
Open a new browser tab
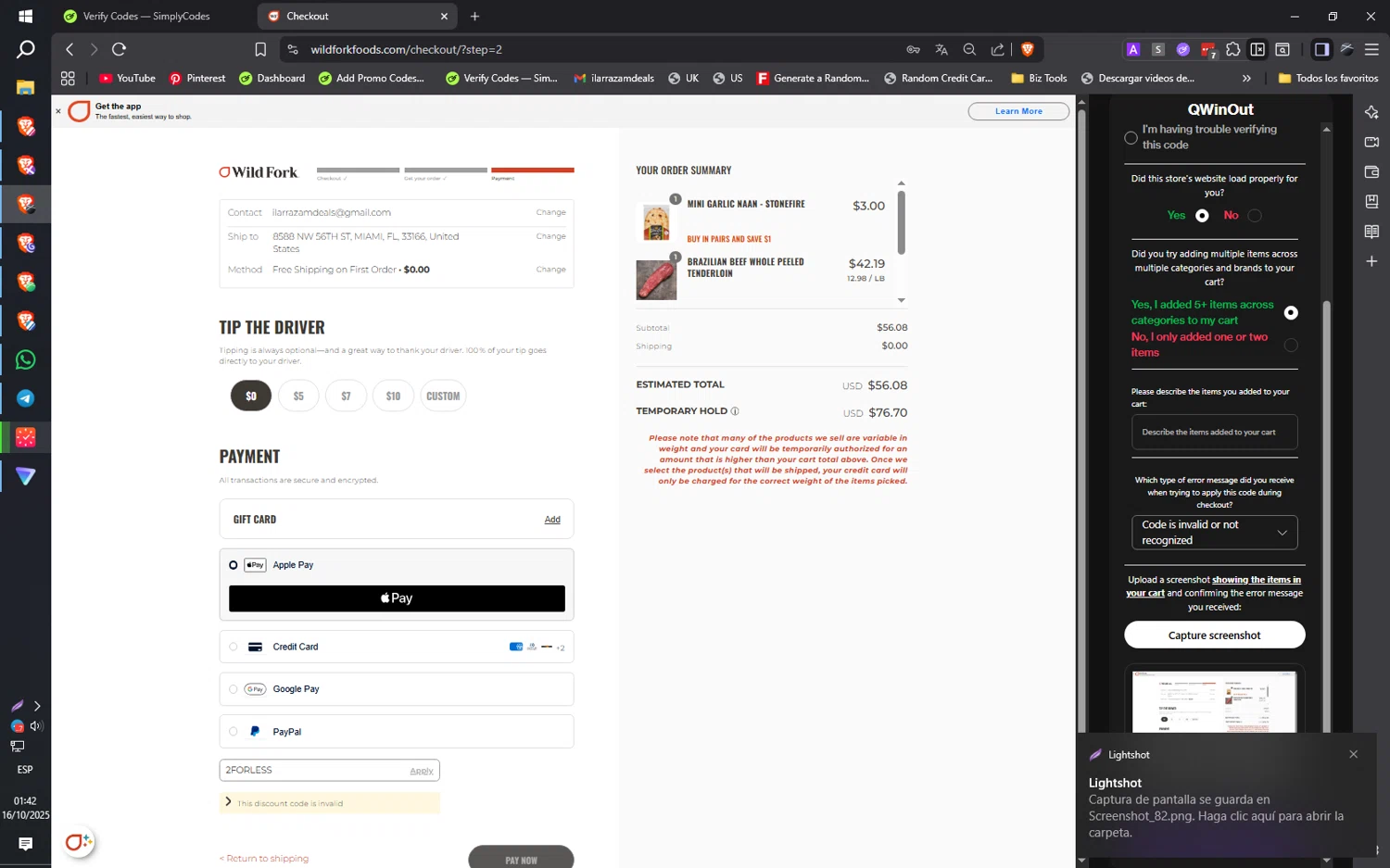tap(474, 17)
